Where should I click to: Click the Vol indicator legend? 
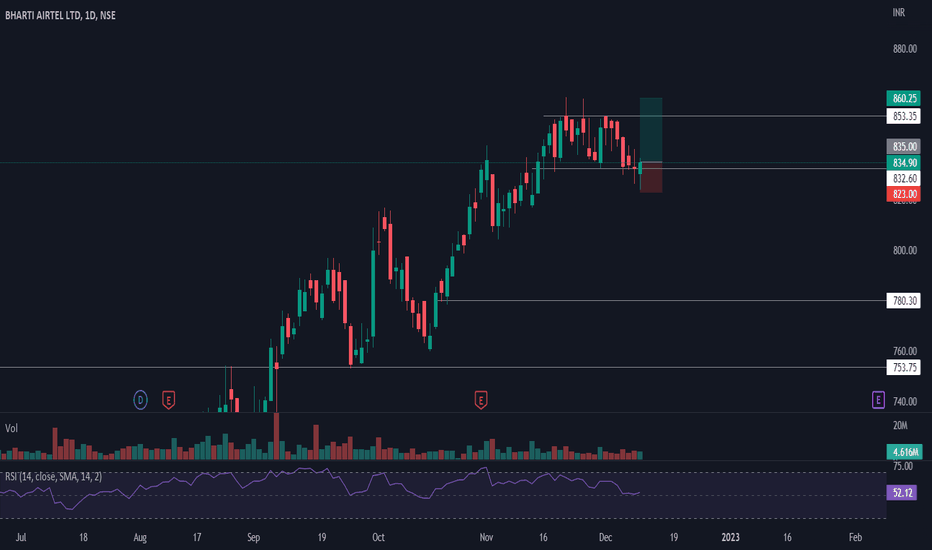11,428
